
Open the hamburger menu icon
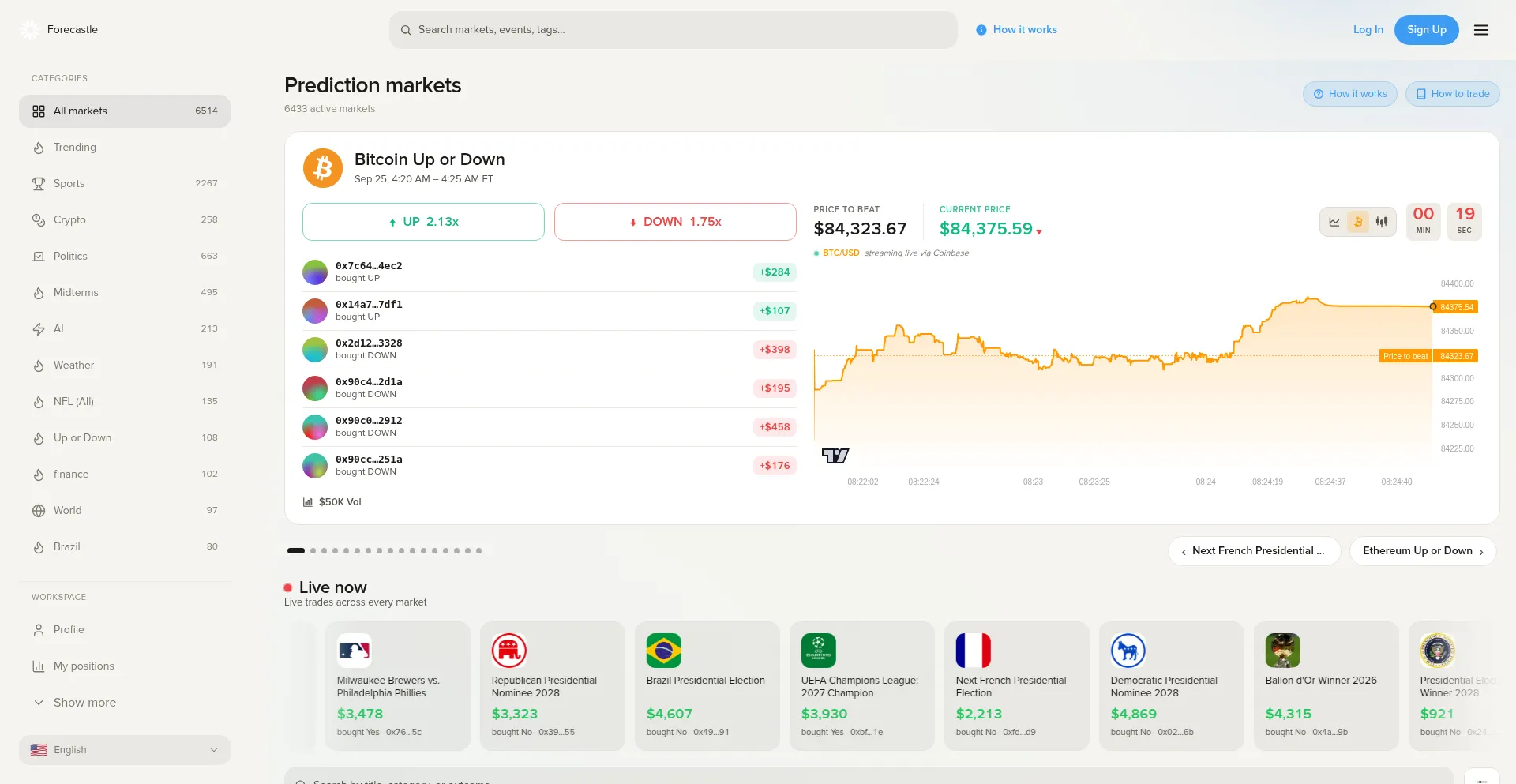pyautogui.click(x=1481, y=30)
